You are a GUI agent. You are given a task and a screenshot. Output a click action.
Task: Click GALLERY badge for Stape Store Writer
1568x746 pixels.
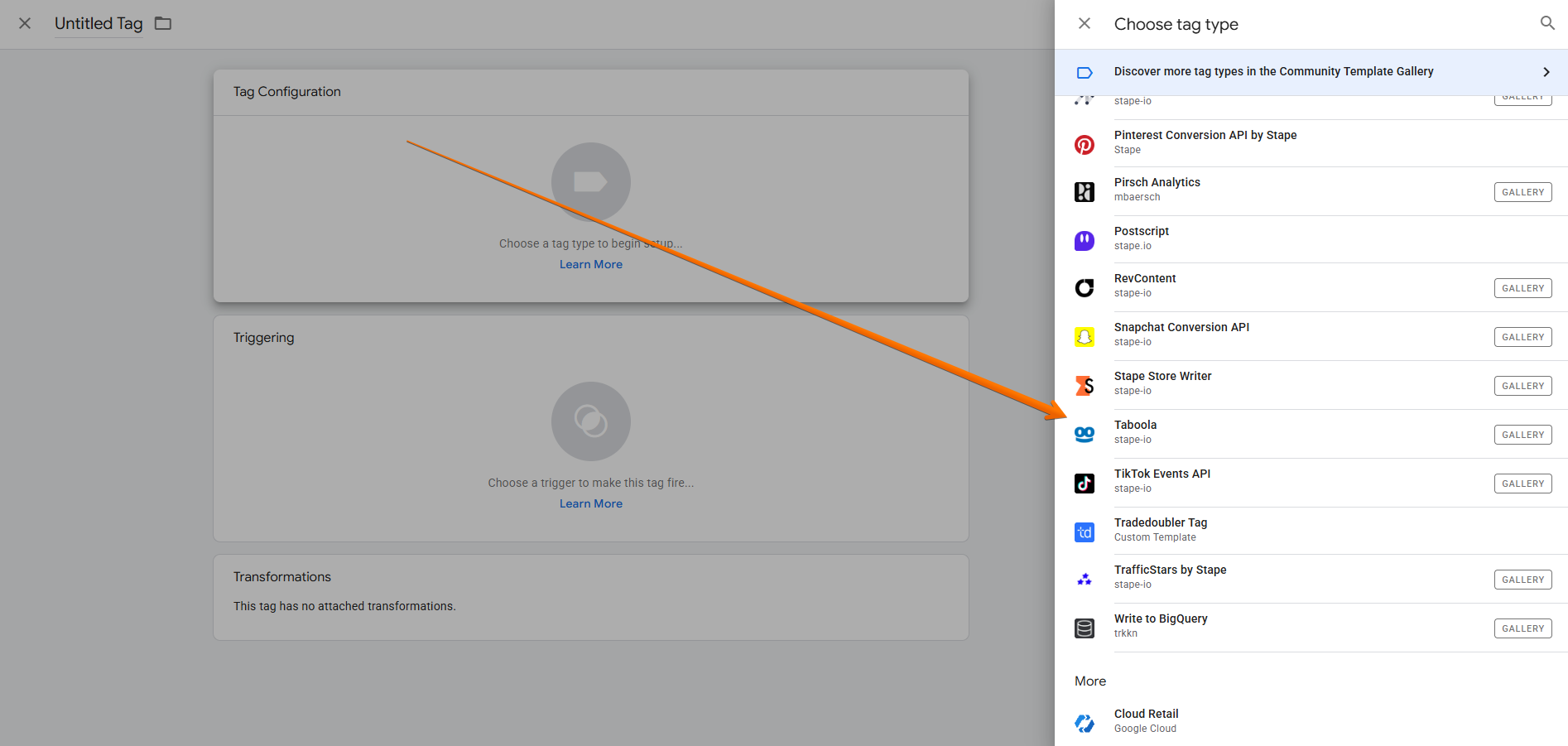(1523, 386)
